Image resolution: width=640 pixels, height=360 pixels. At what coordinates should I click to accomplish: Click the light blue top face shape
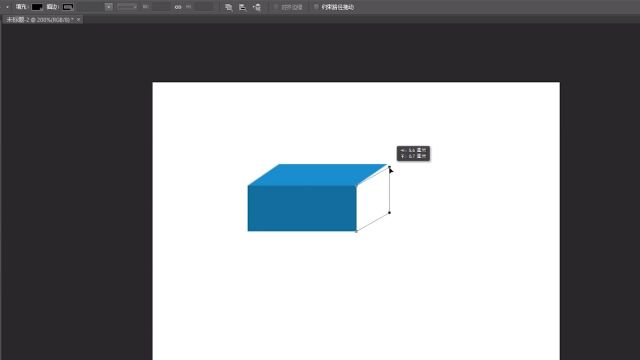(317, 175)
